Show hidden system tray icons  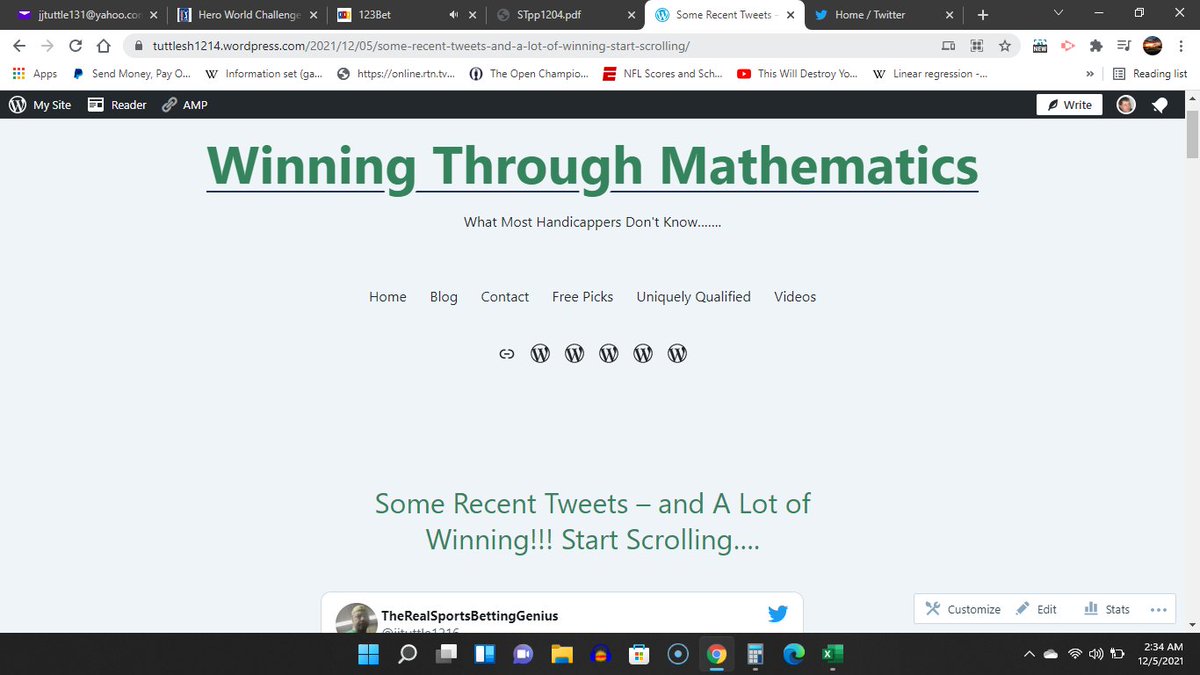pyautogui.click(x=1030, y=654)
